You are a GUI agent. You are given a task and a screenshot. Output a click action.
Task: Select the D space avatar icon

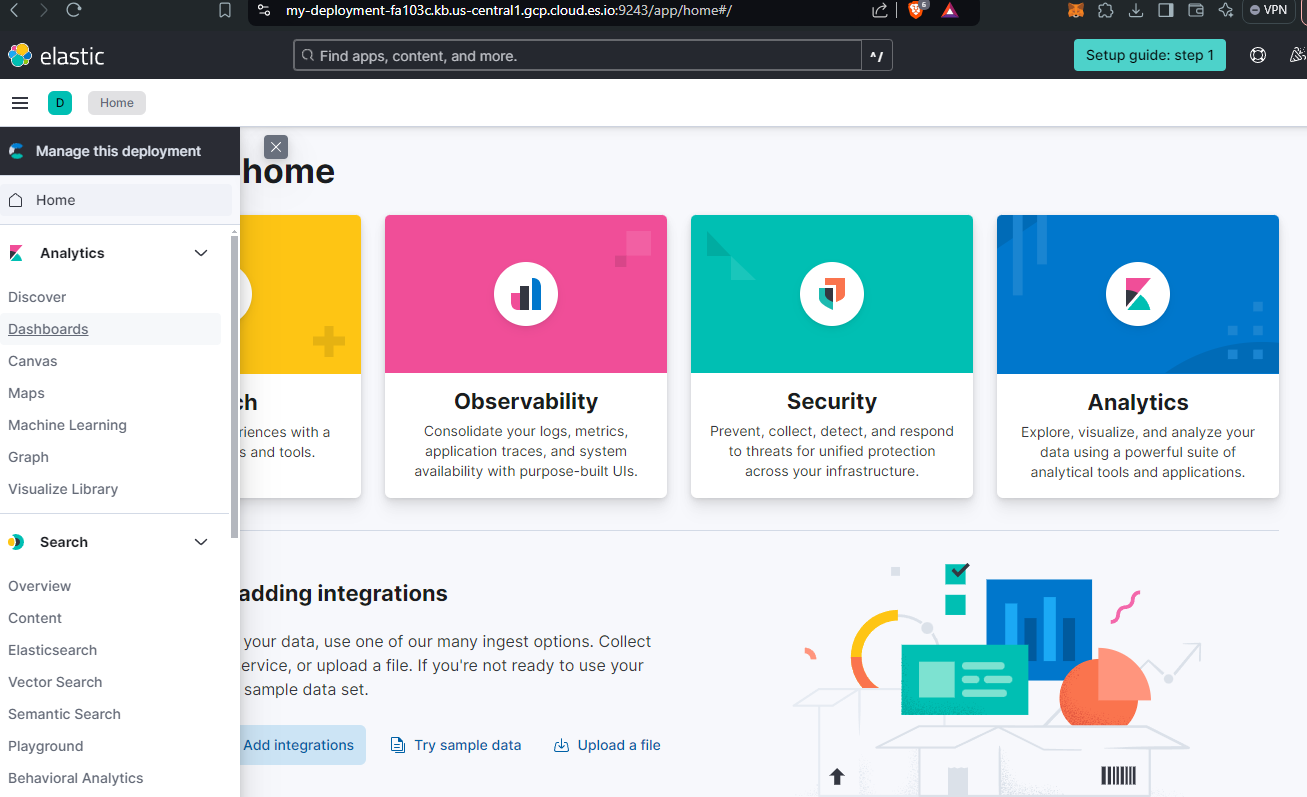[x=60, y=102]
